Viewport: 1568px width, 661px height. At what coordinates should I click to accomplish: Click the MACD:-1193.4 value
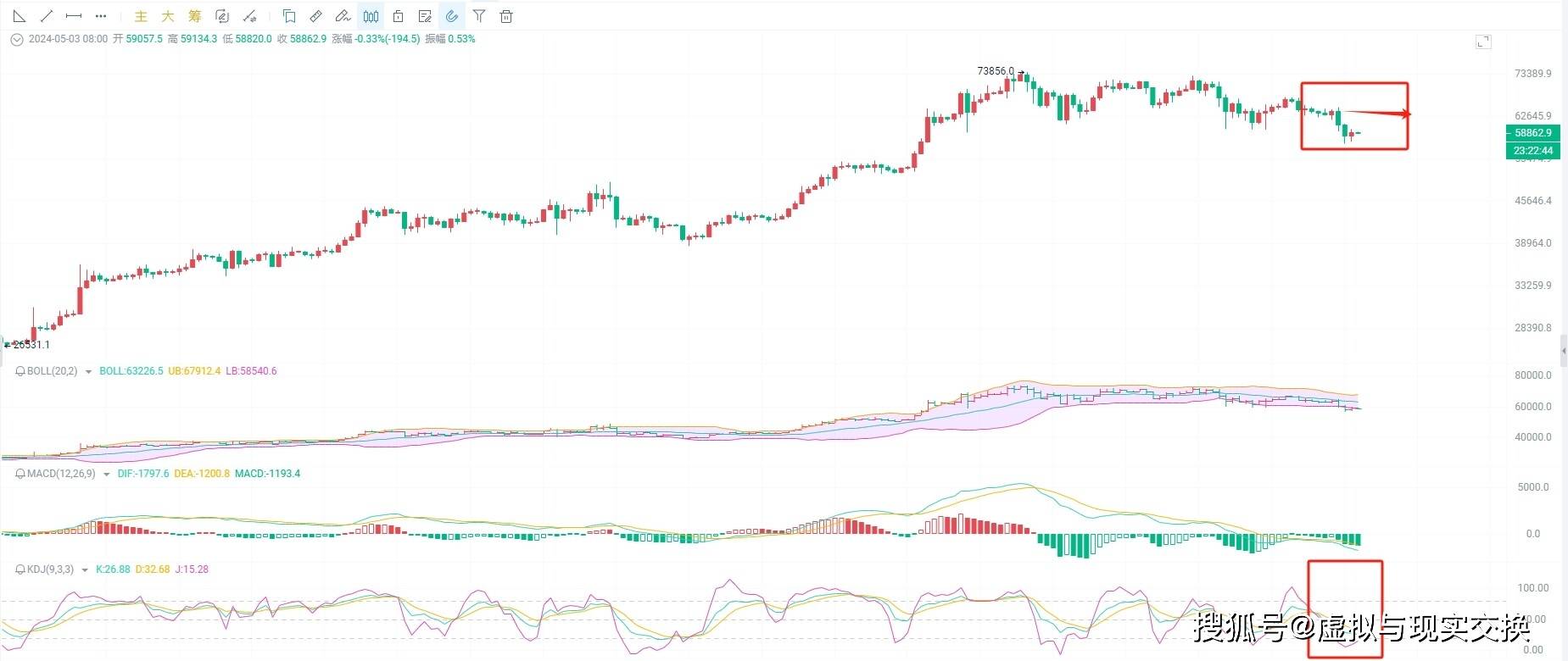pyautogui.click(x=268, y=474)
